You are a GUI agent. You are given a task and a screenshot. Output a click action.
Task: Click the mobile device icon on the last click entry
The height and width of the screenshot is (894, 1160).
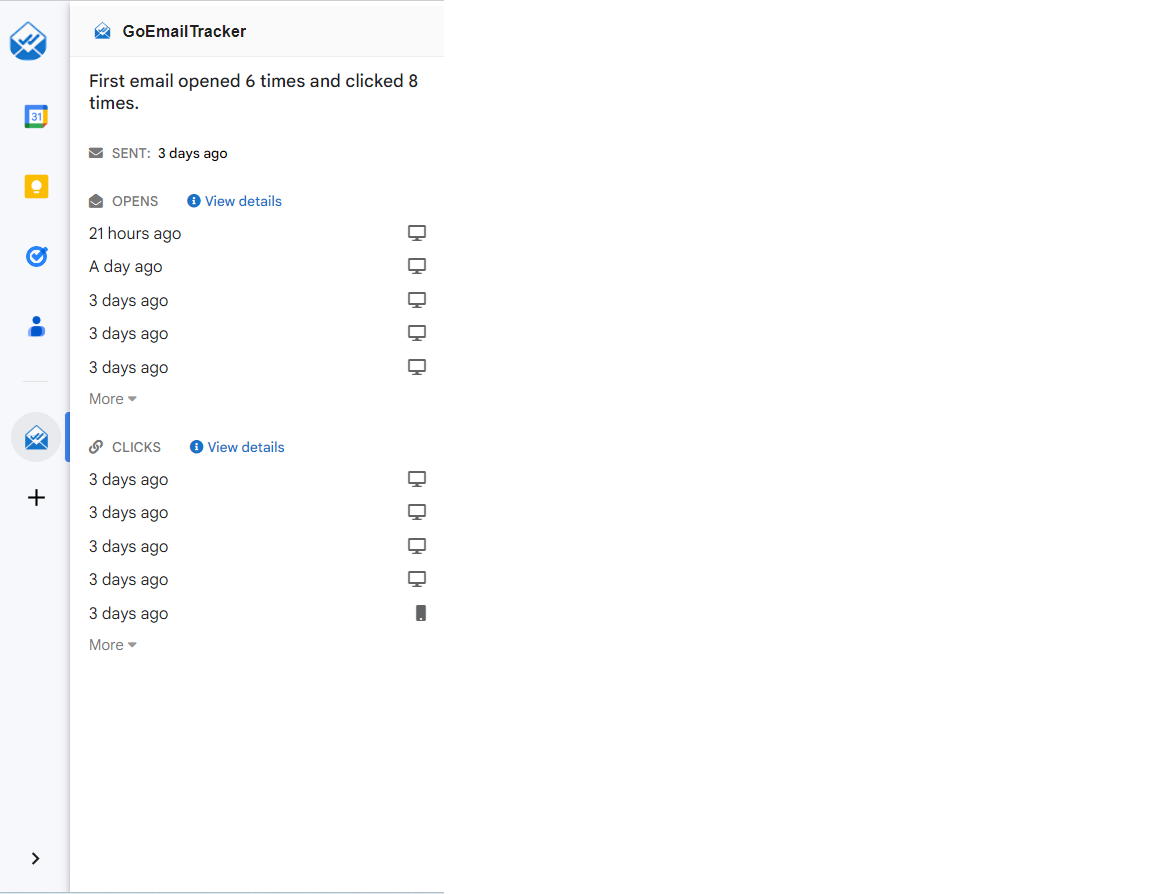click(x=420, y=612)
